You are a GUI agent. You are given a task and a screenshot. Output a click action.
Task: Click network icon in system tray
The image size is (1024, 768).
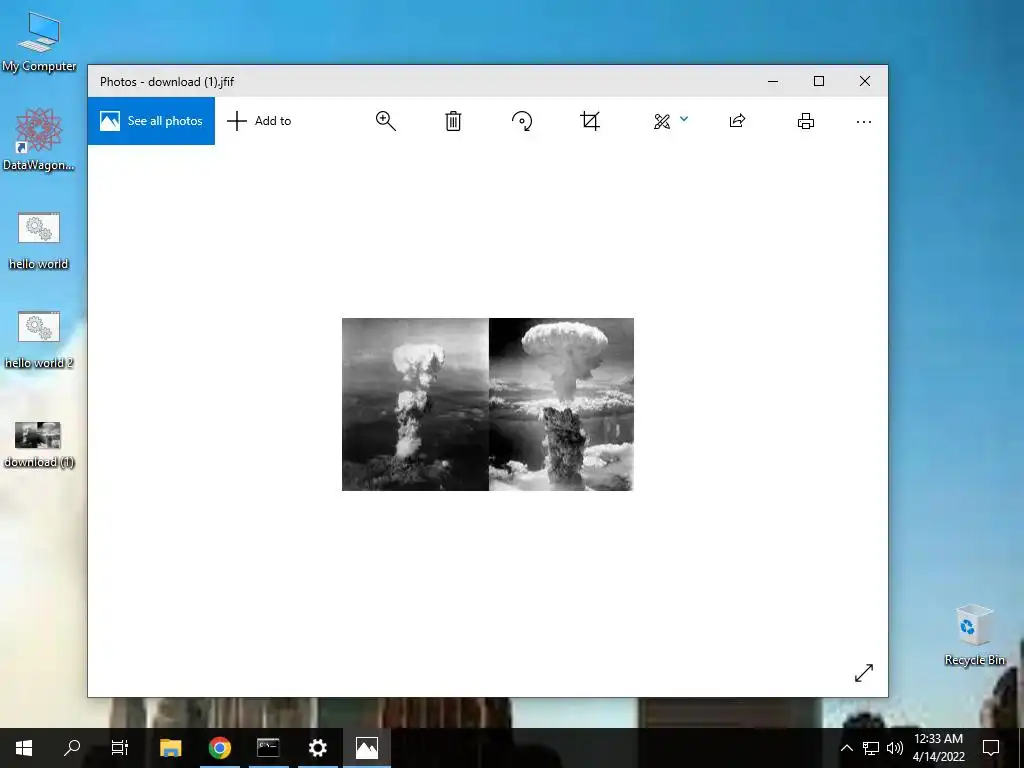pyautogui.click(x=871, y=748)
